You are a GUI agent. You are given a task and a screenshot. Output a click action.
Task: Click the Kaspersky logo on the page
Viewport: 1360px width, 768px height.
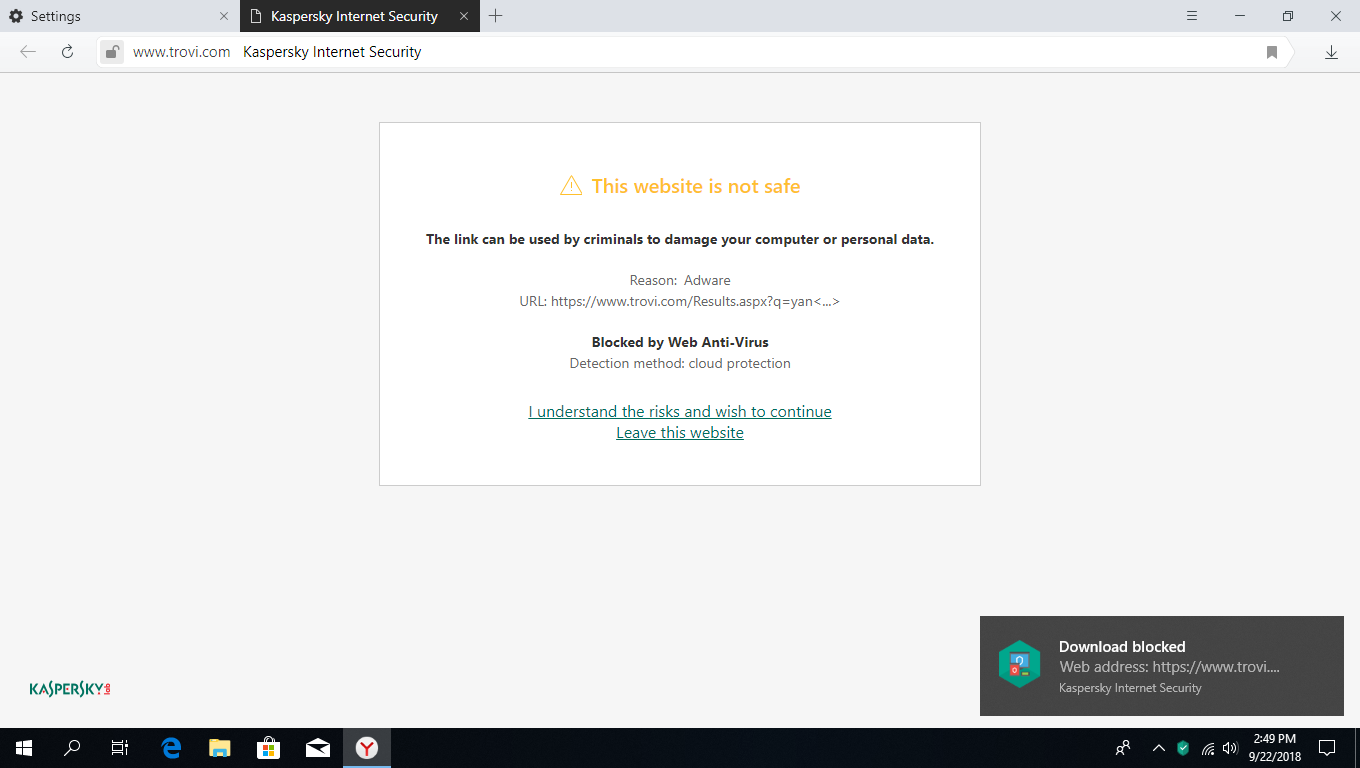(70, 689)
